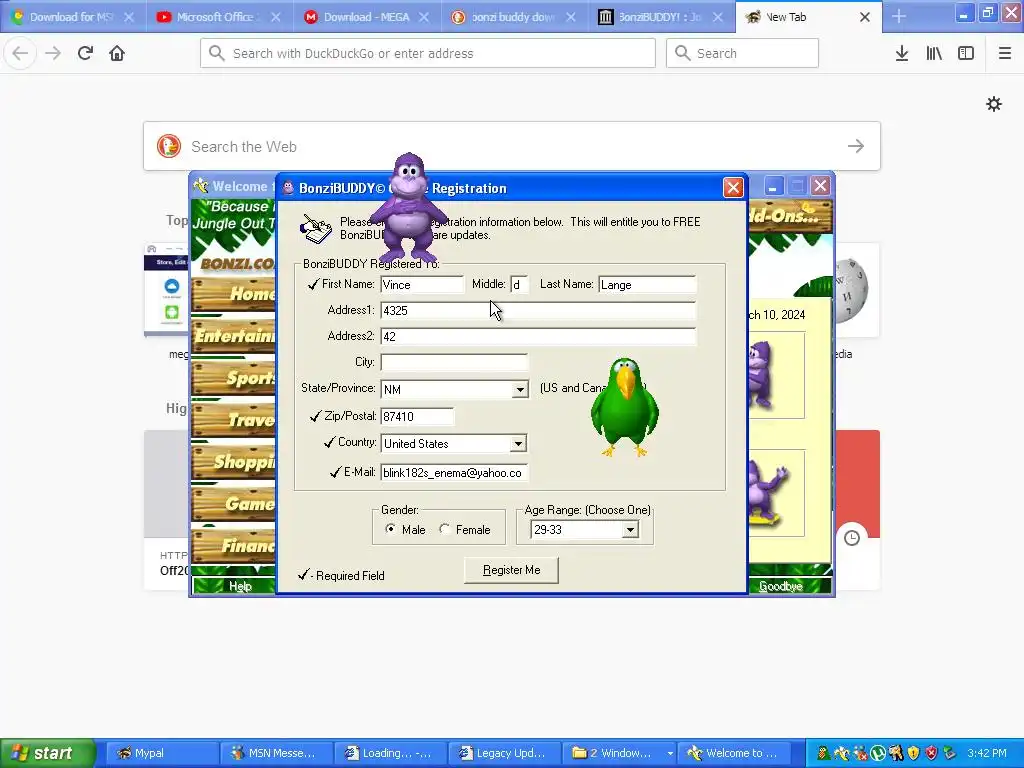Open Loading taskbar window button
The height and width of the screenshot is (768, 1024).
coord(390,753)
